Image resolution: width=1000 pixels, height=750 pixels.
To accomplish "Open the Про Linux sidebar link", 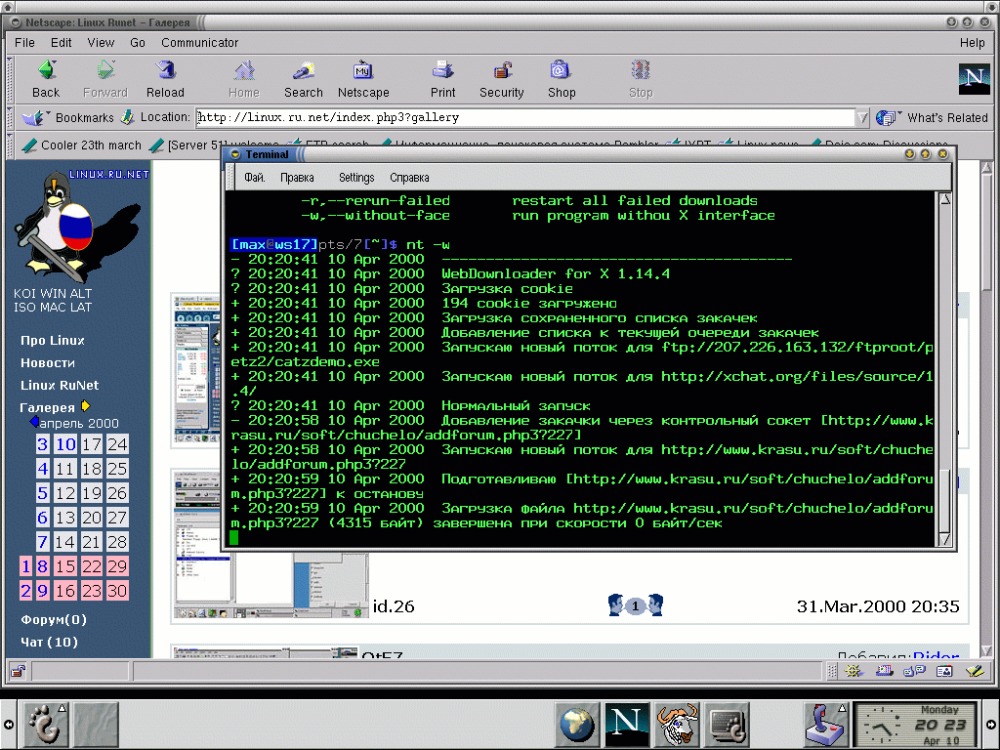I will click(x=52, y=341).
